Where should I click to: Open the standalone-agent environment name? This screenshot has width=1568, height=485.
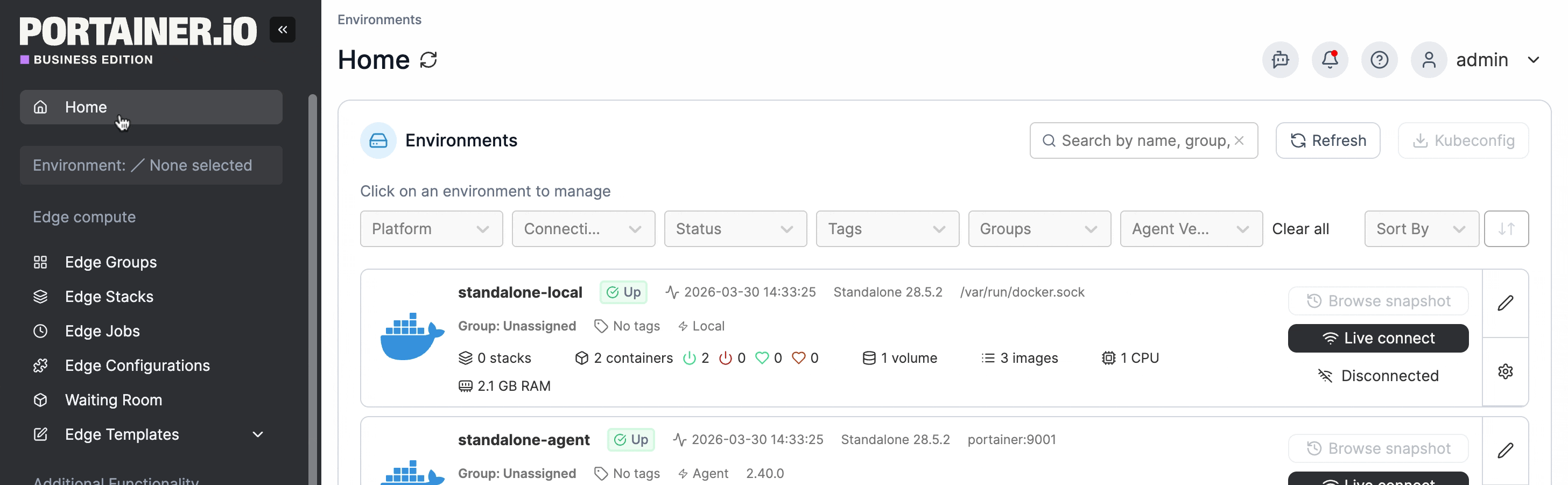pos(524,439)
